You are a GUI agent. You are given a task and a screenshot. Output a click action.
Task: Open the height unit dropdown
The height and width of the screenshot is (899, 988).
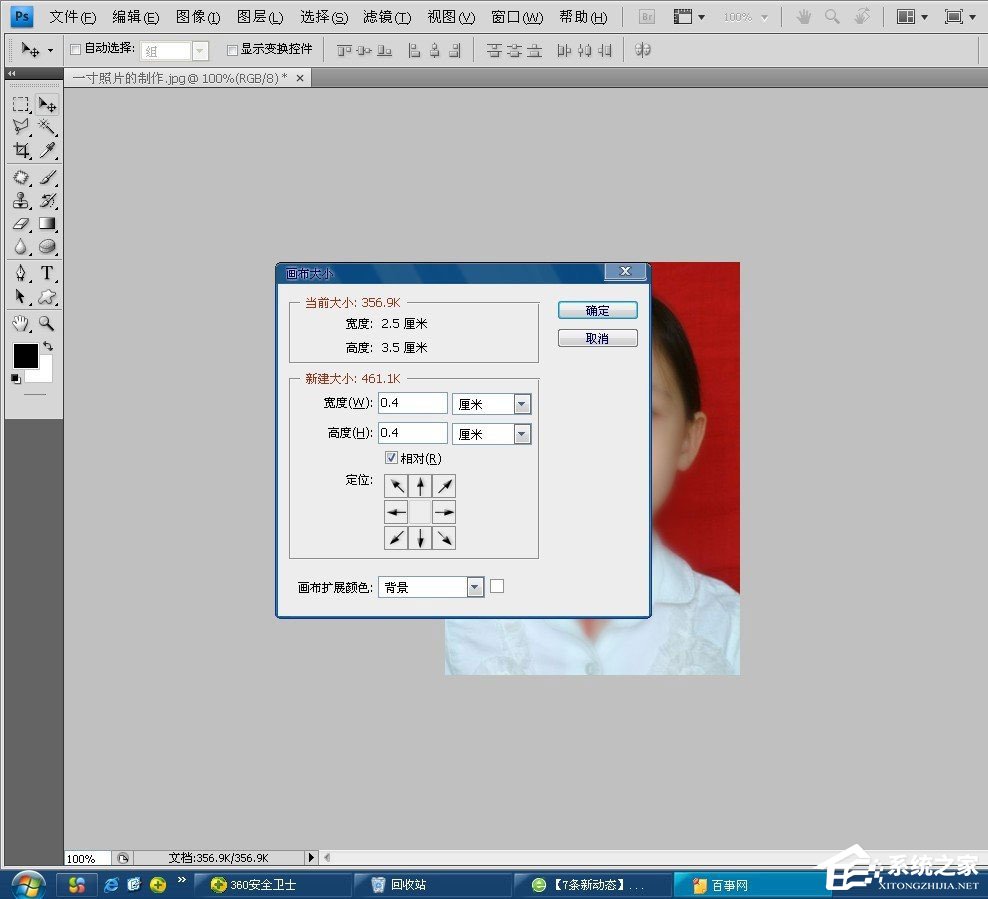pyautogui.click(x=522, y=434)
